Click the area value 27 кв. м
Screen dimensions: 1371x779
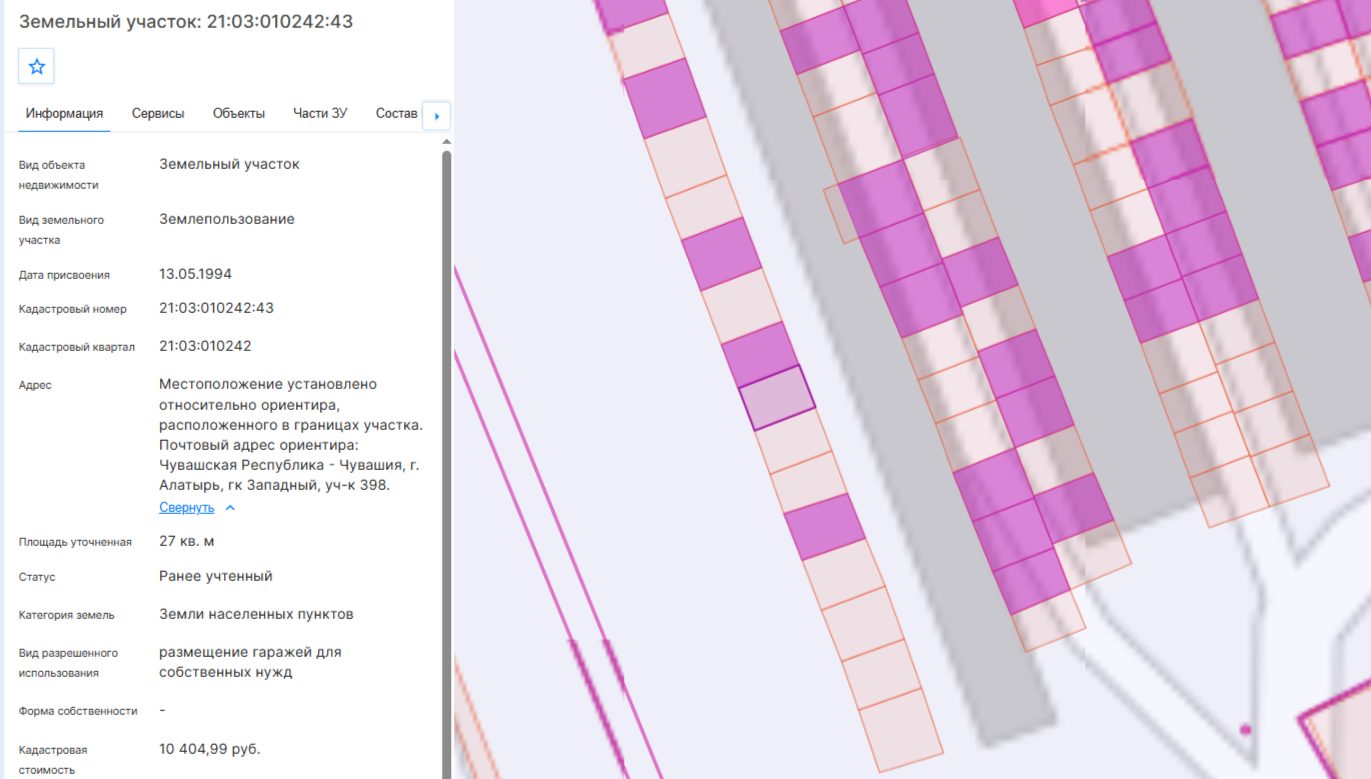pos(187,542)
